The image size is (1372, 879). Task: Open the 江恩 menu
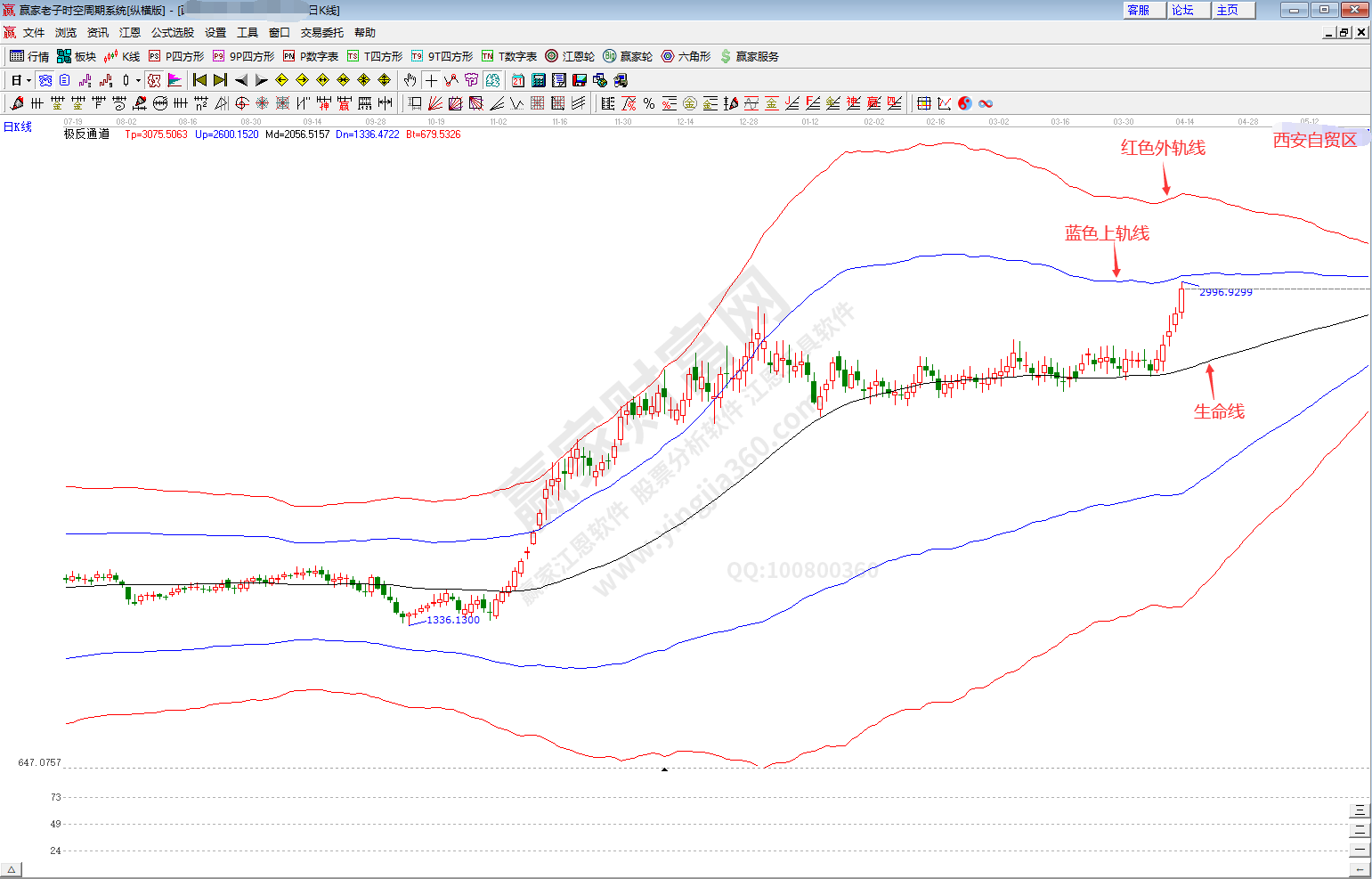(x=130, y=32)
